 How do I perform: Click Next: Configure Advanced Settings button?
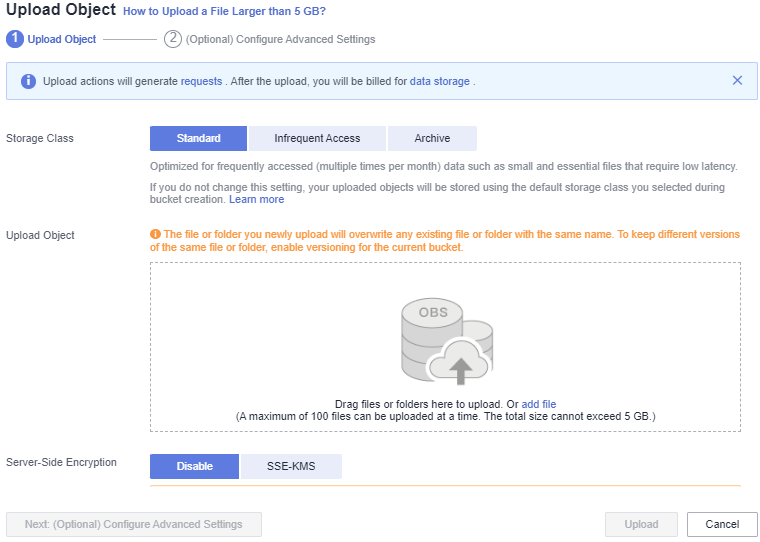pyautogui.click(x=133, y=524)
